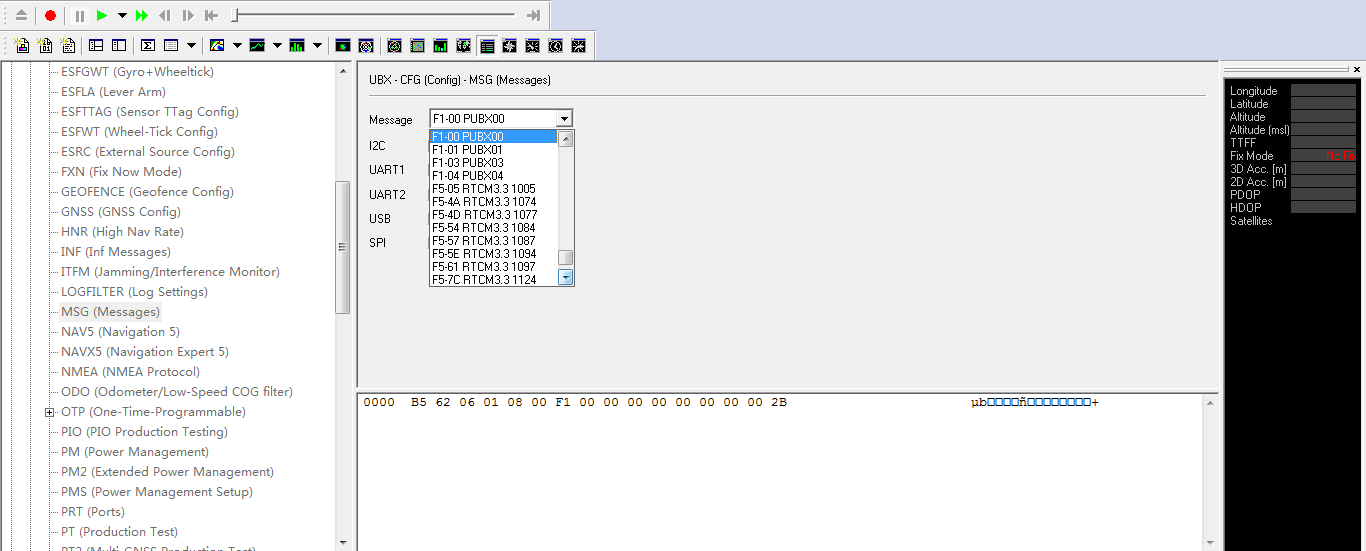Open the packet console icon
The image size is (1366, 551).
tap(21, 45)
